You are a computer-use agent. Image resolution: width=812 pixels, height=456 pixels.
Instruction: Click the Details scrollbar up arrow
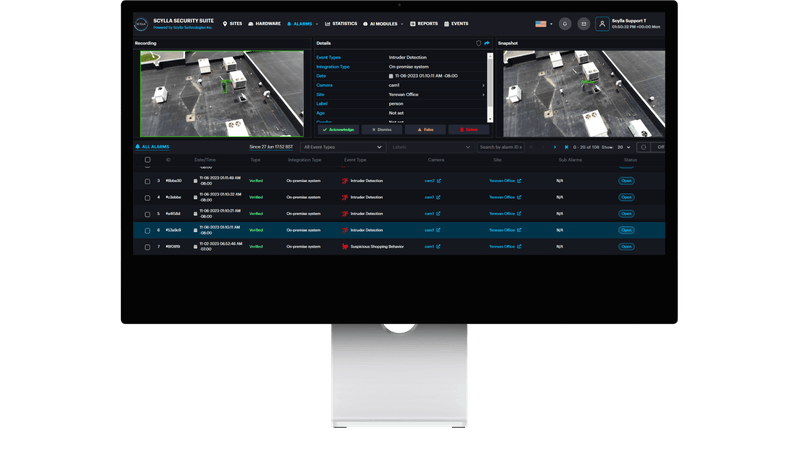tap(490, 55)
